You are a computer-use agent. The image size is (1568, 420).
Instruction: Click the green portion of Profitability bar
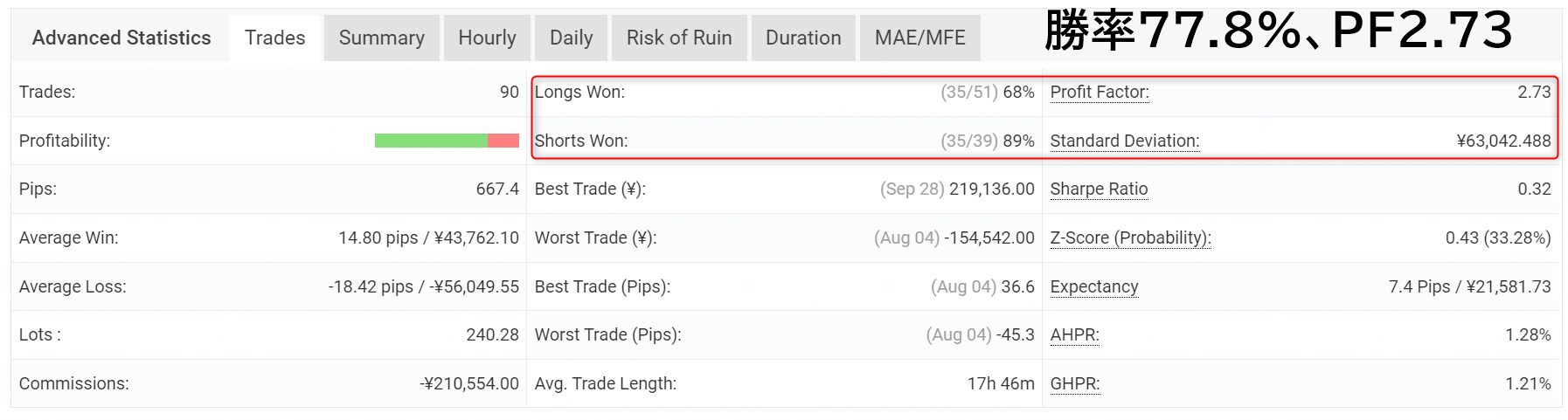pos(431,141)
